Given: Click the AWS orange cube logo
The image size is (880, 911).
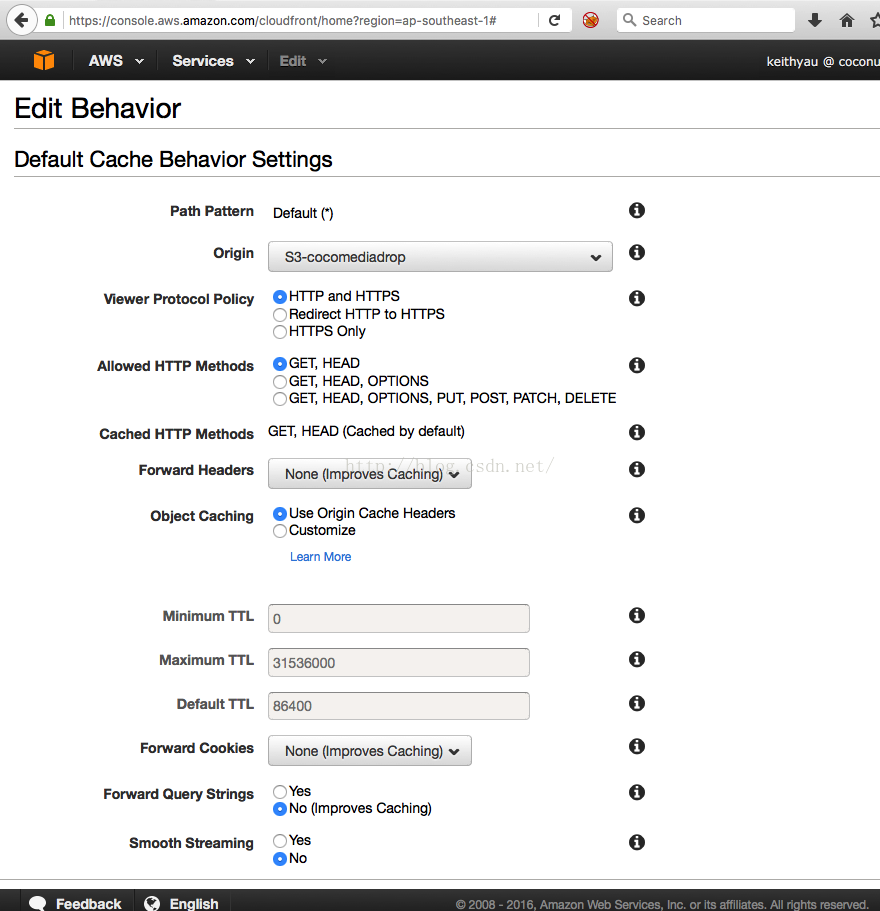Looking at the screenshot, I should click(x=43, y=61).
